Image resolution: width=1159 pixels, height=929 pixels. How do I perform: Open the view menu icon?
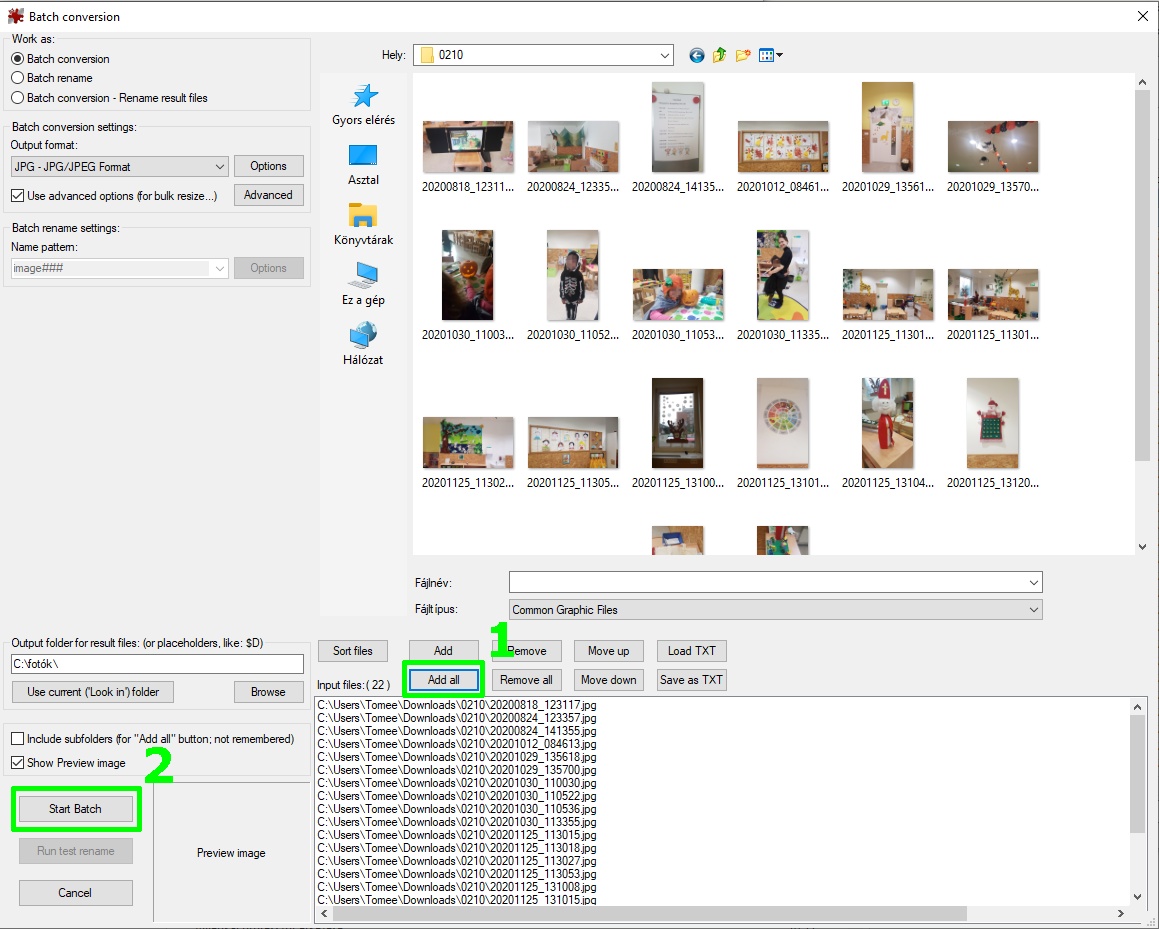click(770, 55)
